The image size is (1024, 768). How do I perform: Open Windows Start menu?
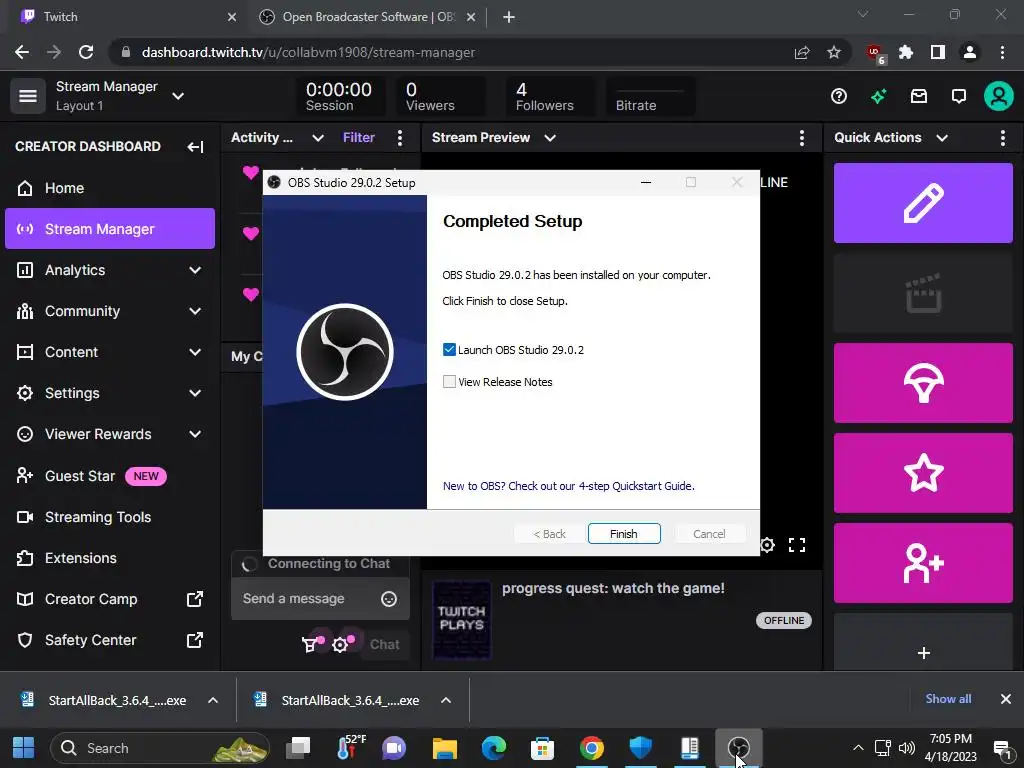coord(24,748)
